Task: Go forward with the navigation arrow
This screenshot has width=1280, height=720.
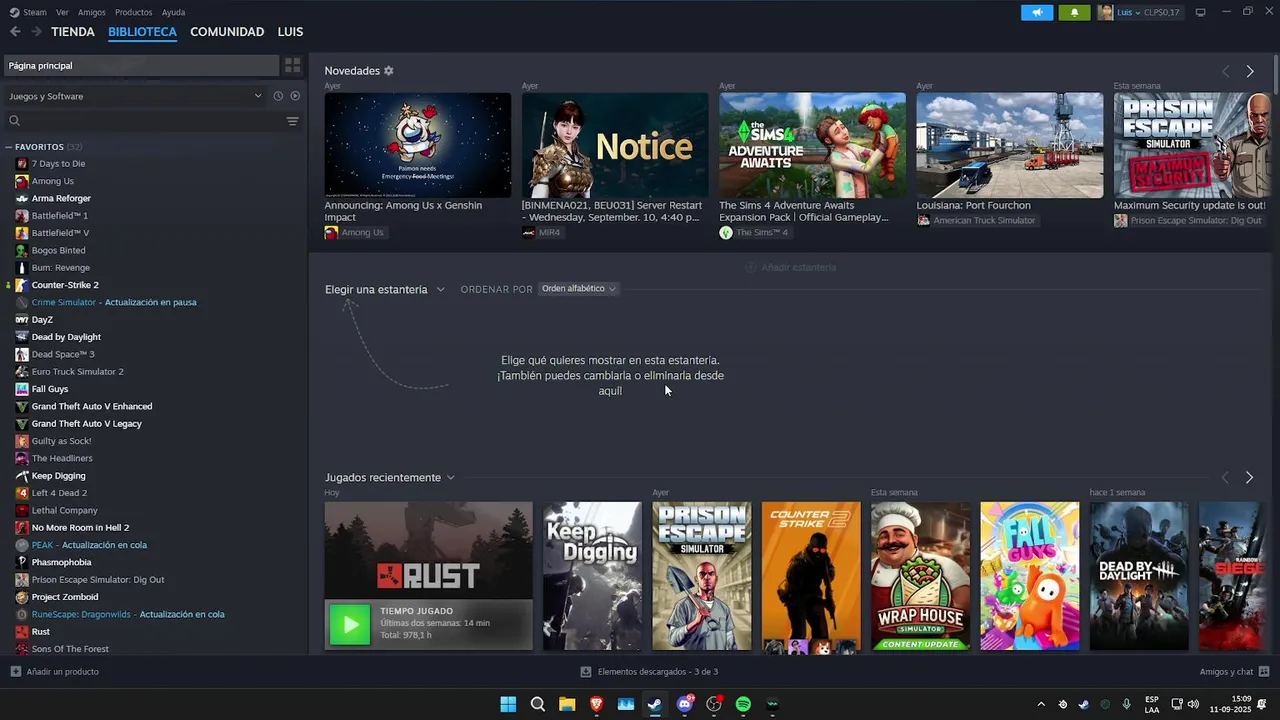Action: [36, 32]
